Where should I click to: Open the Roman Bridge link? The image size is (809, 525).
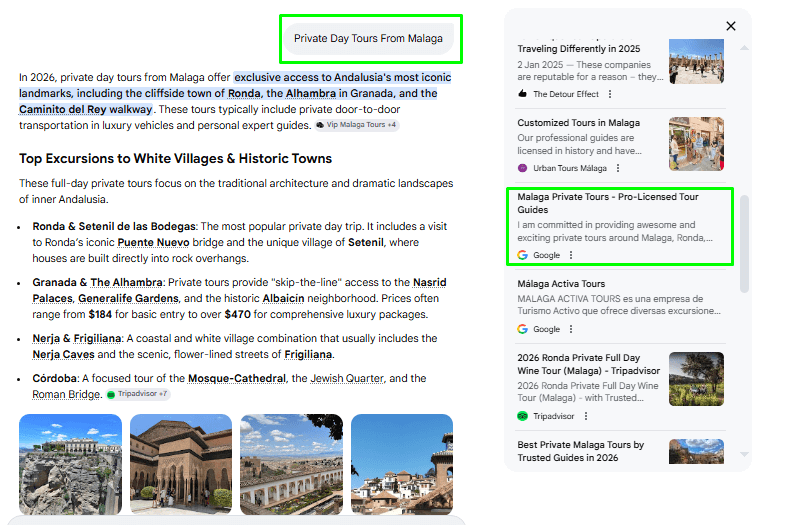tap(67, 395)
